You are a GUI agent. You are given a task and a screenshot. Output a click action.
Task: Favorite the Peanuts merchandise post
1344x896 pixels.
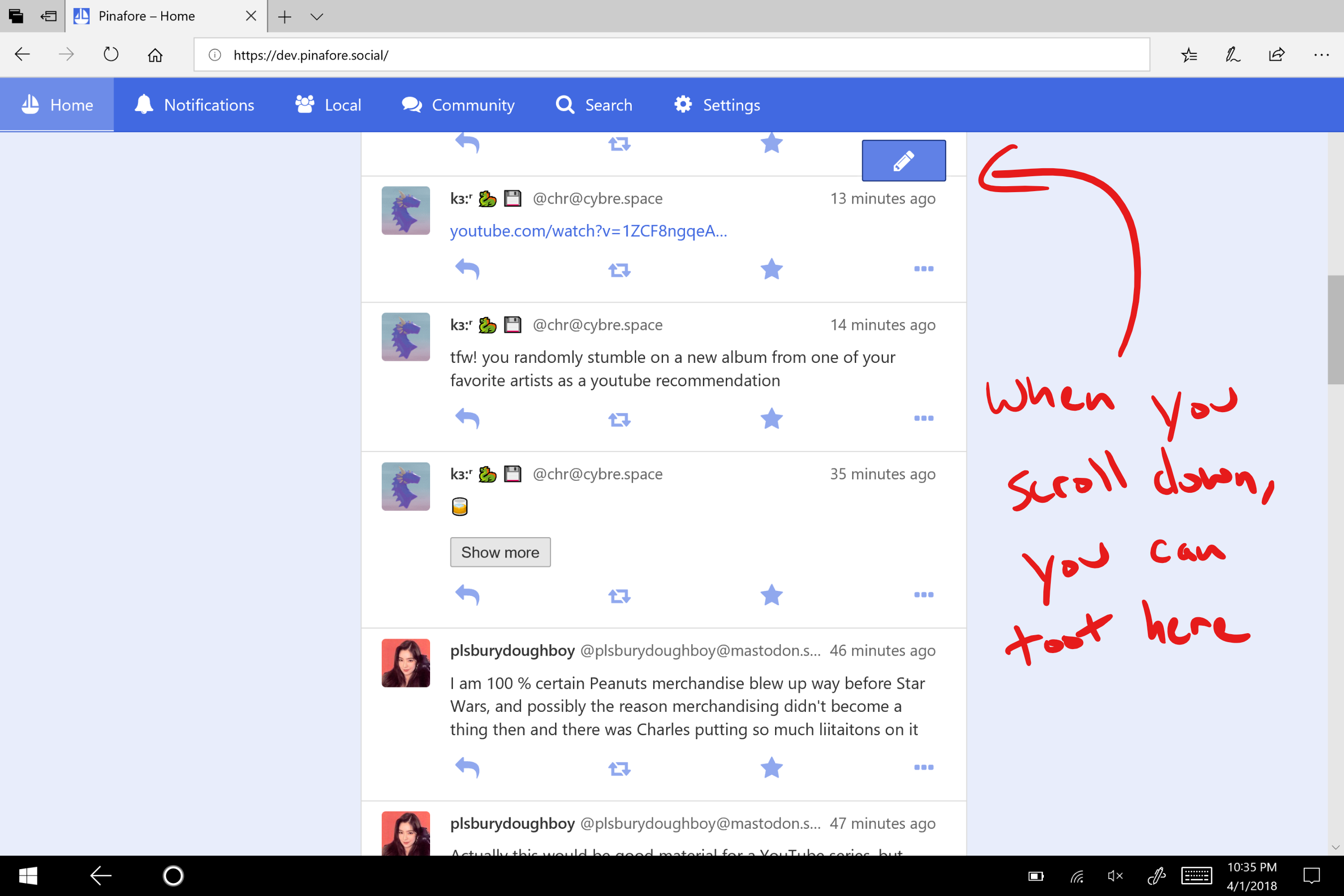772,768
